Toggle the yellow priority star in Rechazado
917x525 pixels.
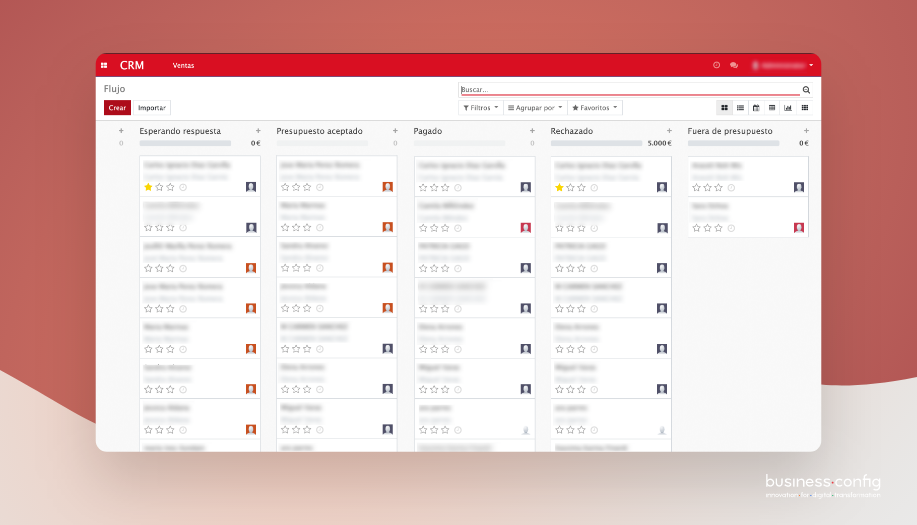pyautogui.click(x=559, y=188)
